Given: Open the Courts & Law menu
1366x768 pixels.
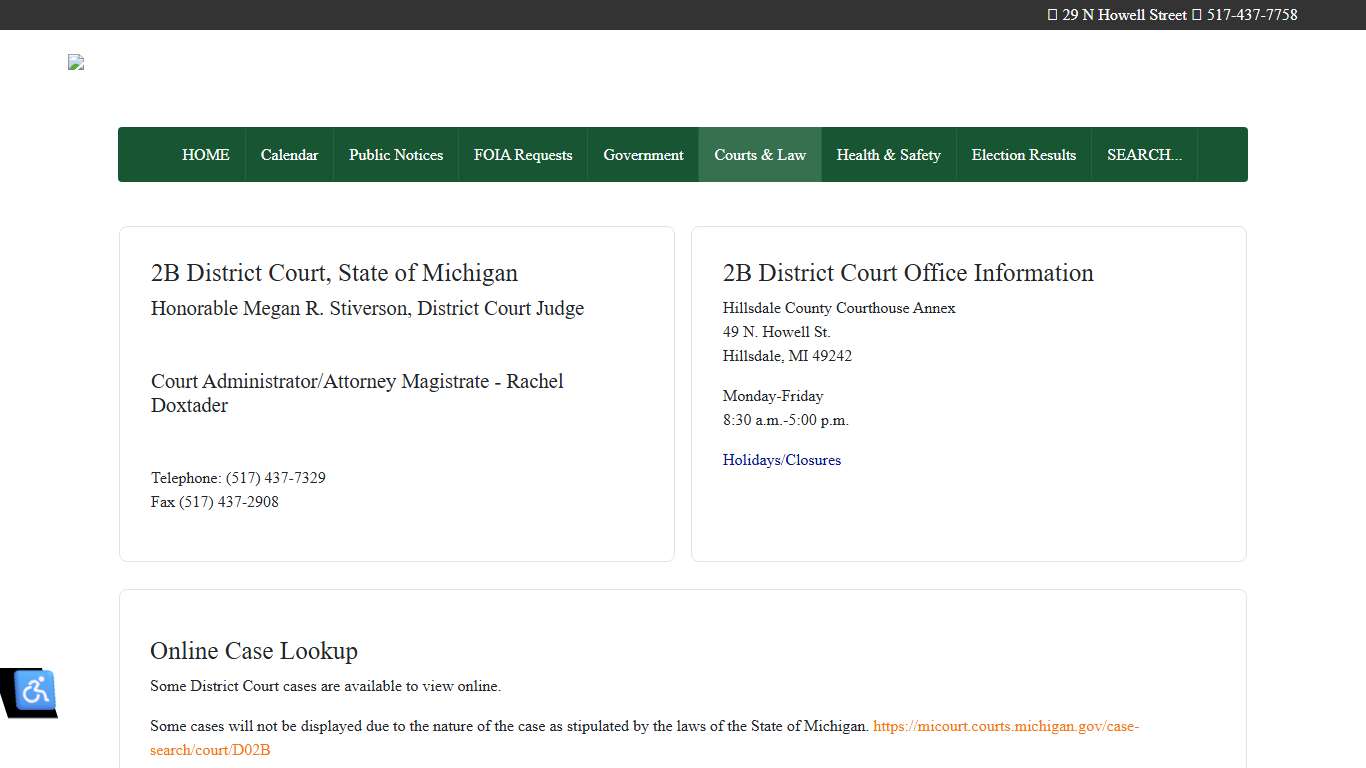Looking at the screenshot, I should 760,154.
